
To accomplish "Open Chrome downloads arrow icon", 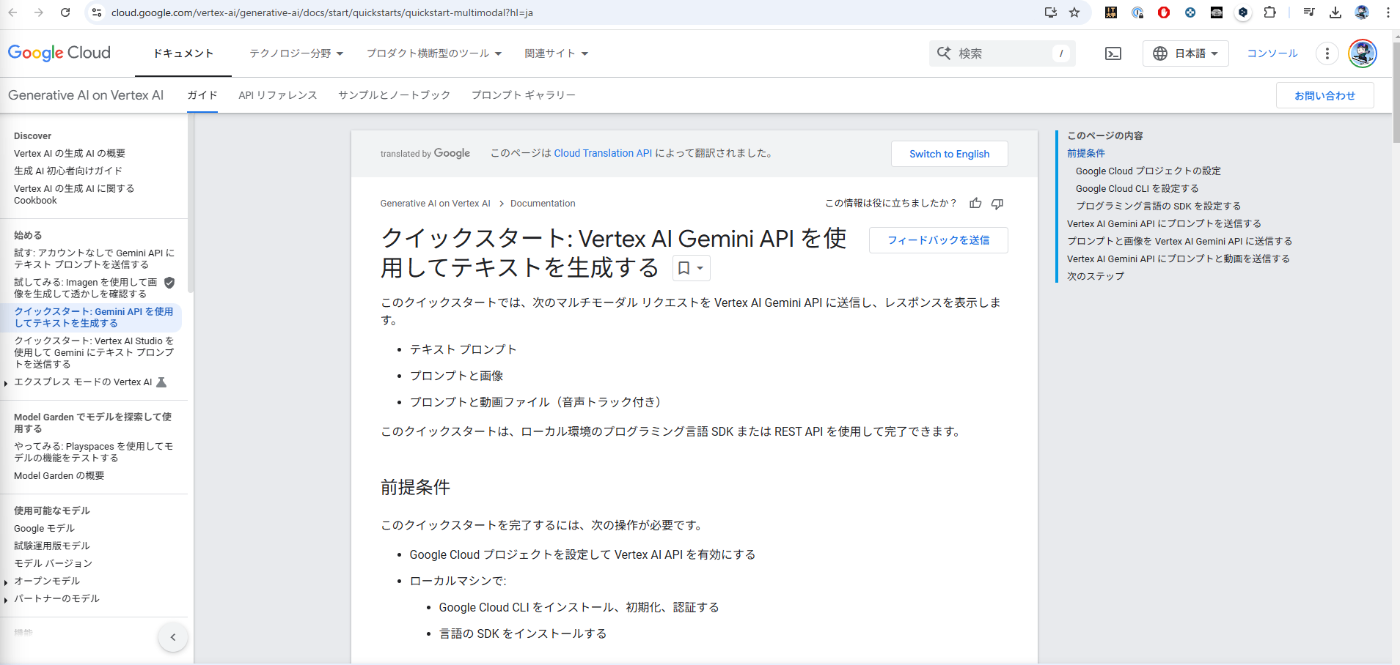I will coord(1335,12).
